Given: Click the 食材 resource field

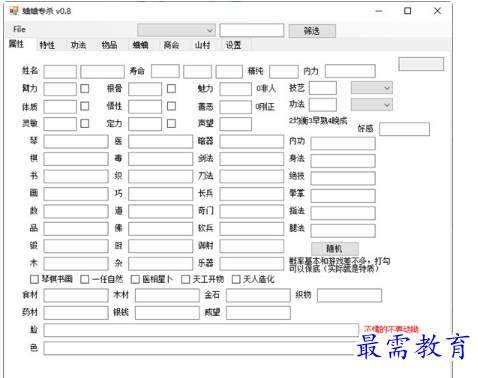Looking at the screenshot, I should [x=76, y=295].
